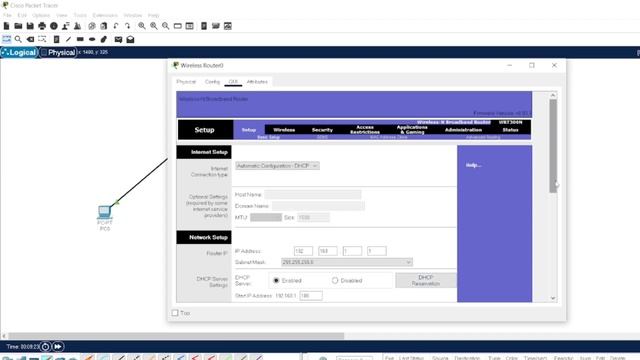The height and width of the screenshot is (360, 640).
Task: Open the Custom Devices dialog icon
Action: tap(189, 26)
